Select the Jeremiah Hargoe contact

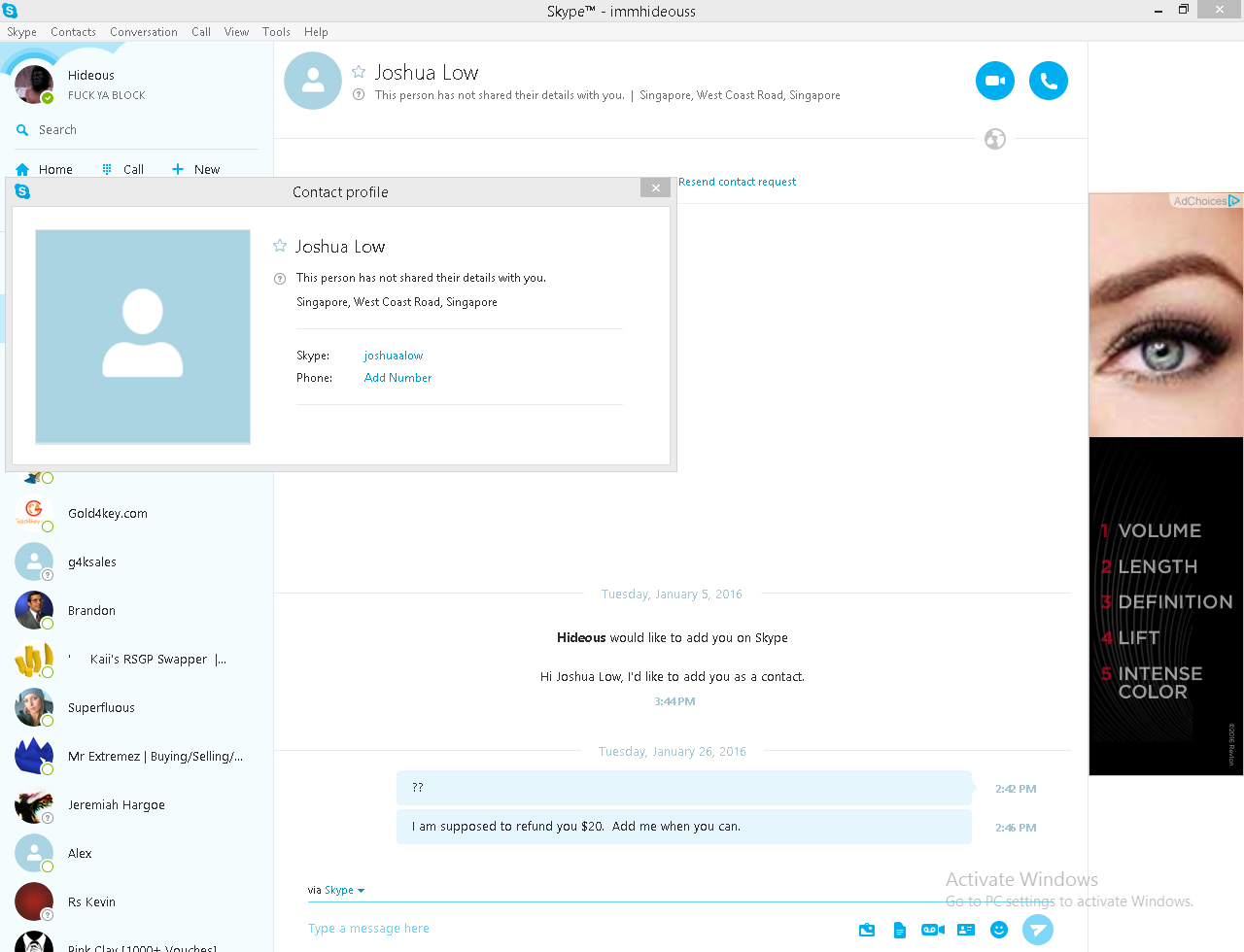click(136, 805)
